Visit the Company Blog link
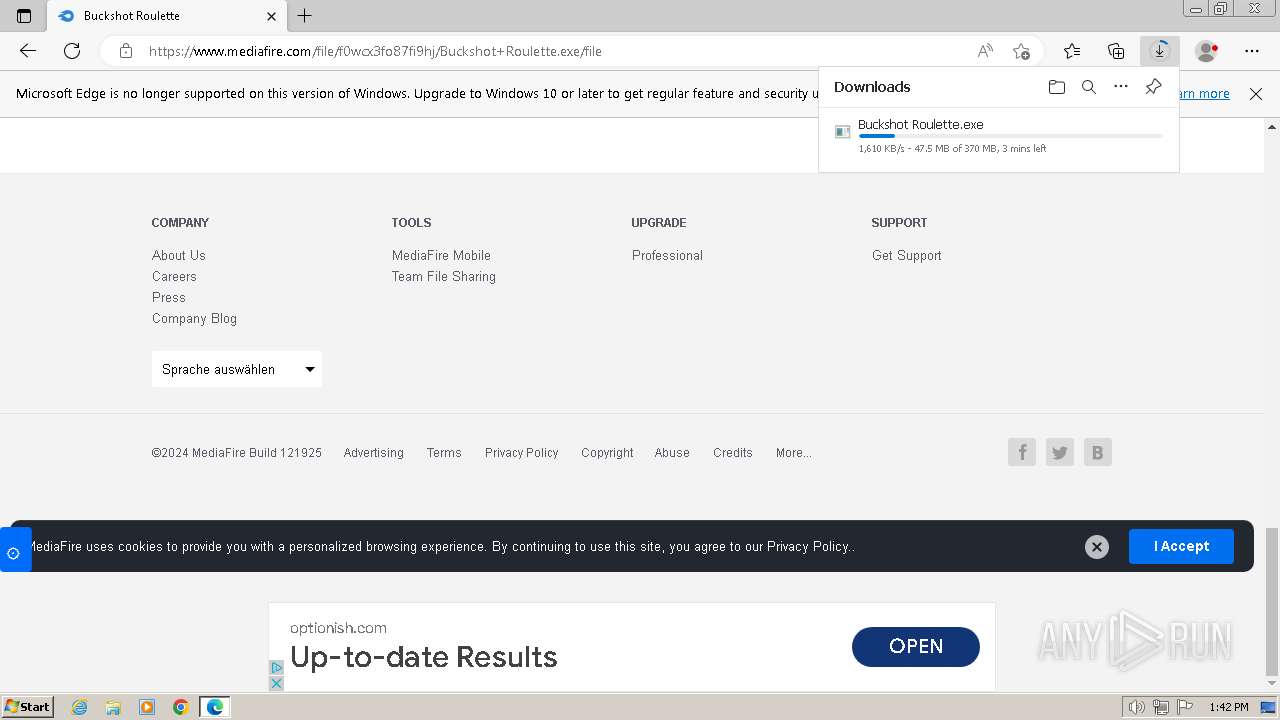Screen dimensions: 1280x720 [x=194, y=318]
